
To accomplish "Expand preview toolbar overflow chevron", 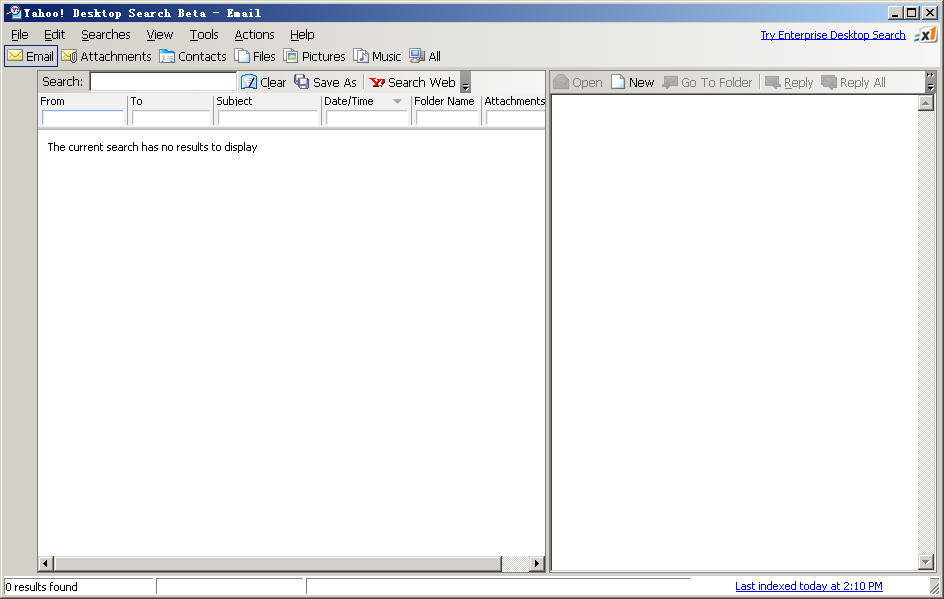I will click(930, 81).
